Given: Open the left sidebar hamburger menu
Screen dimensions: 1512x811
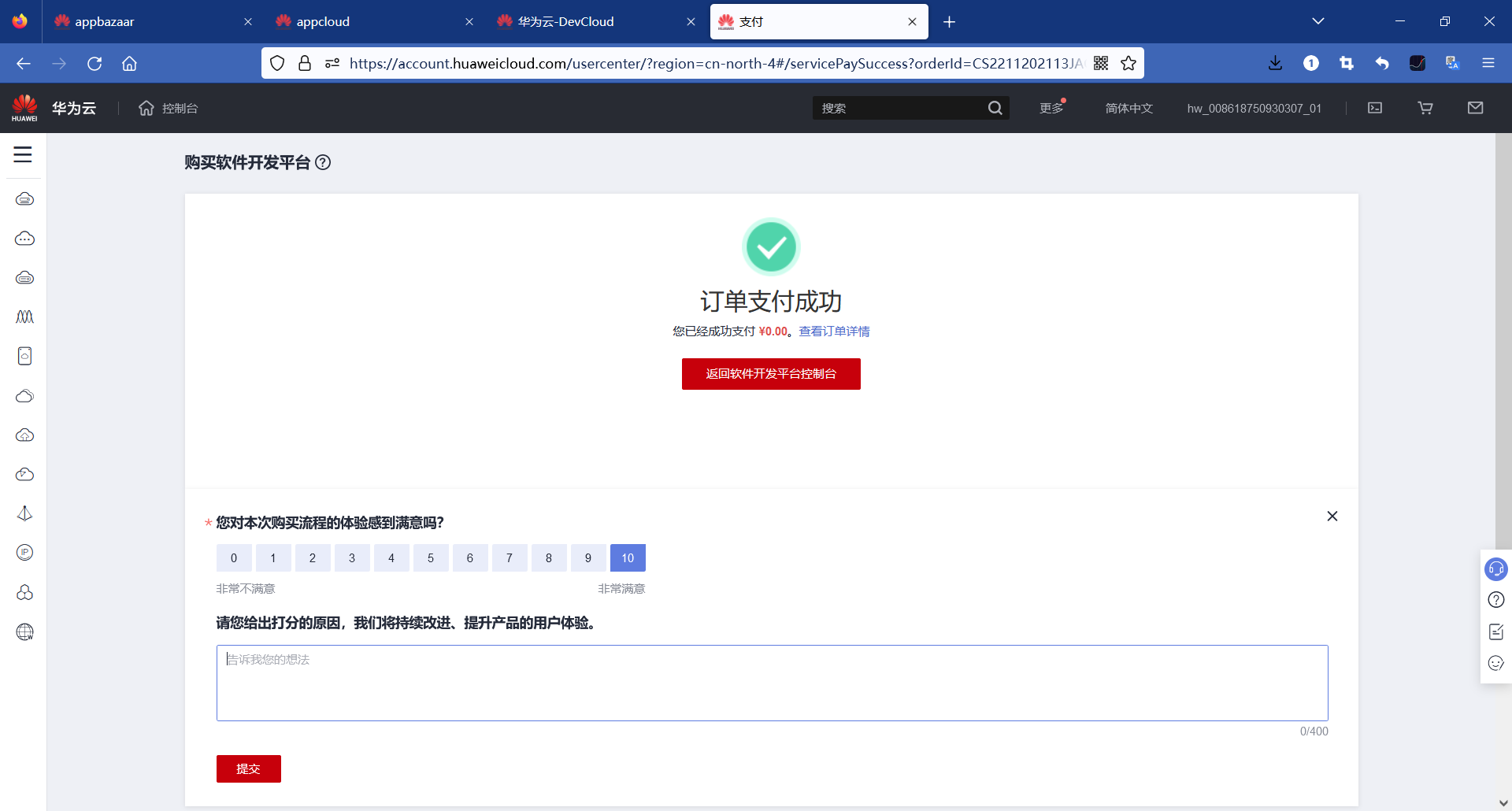Looking at the screenshot, I should point(23,154).
